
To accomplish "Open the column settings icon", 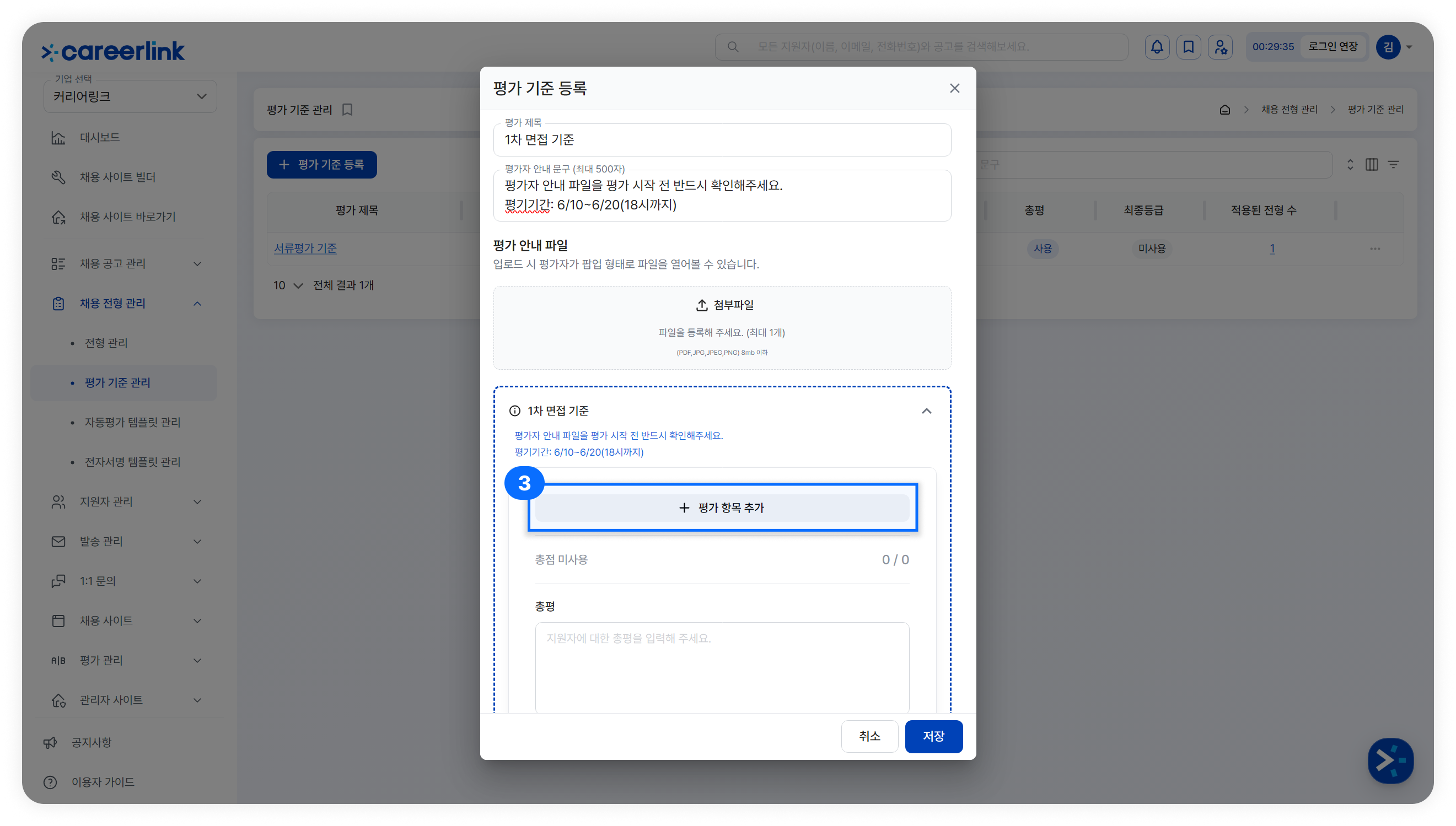I will coord(1372,165).
